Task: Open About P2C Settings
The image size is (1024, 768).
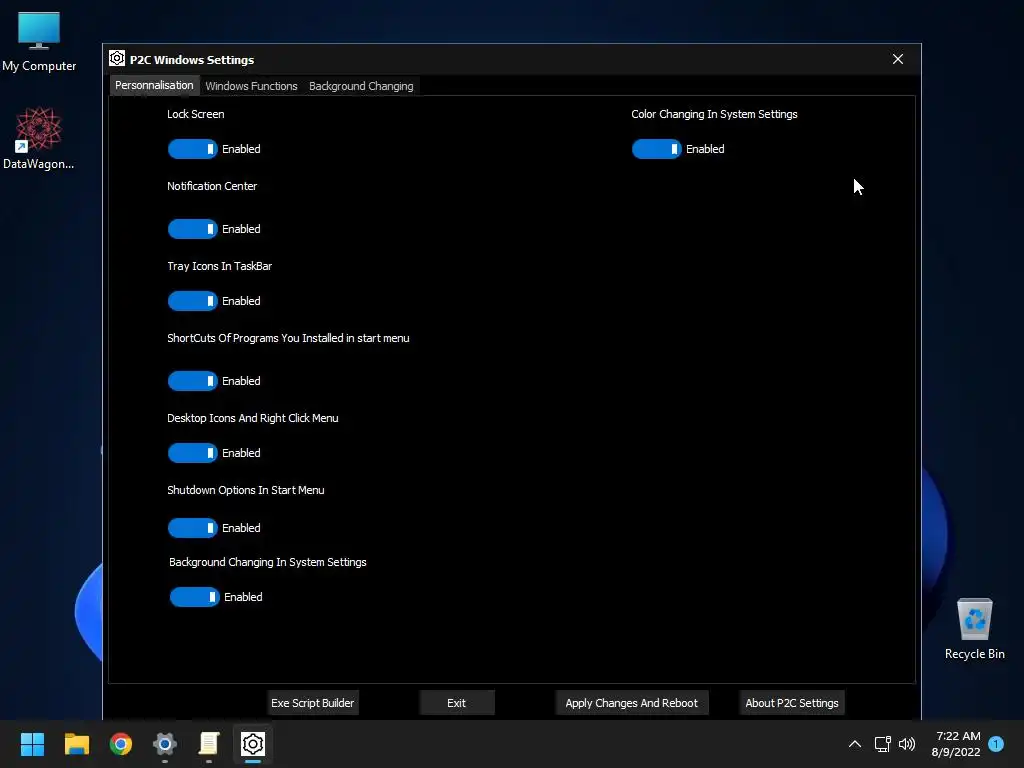Action: [792, 703]
